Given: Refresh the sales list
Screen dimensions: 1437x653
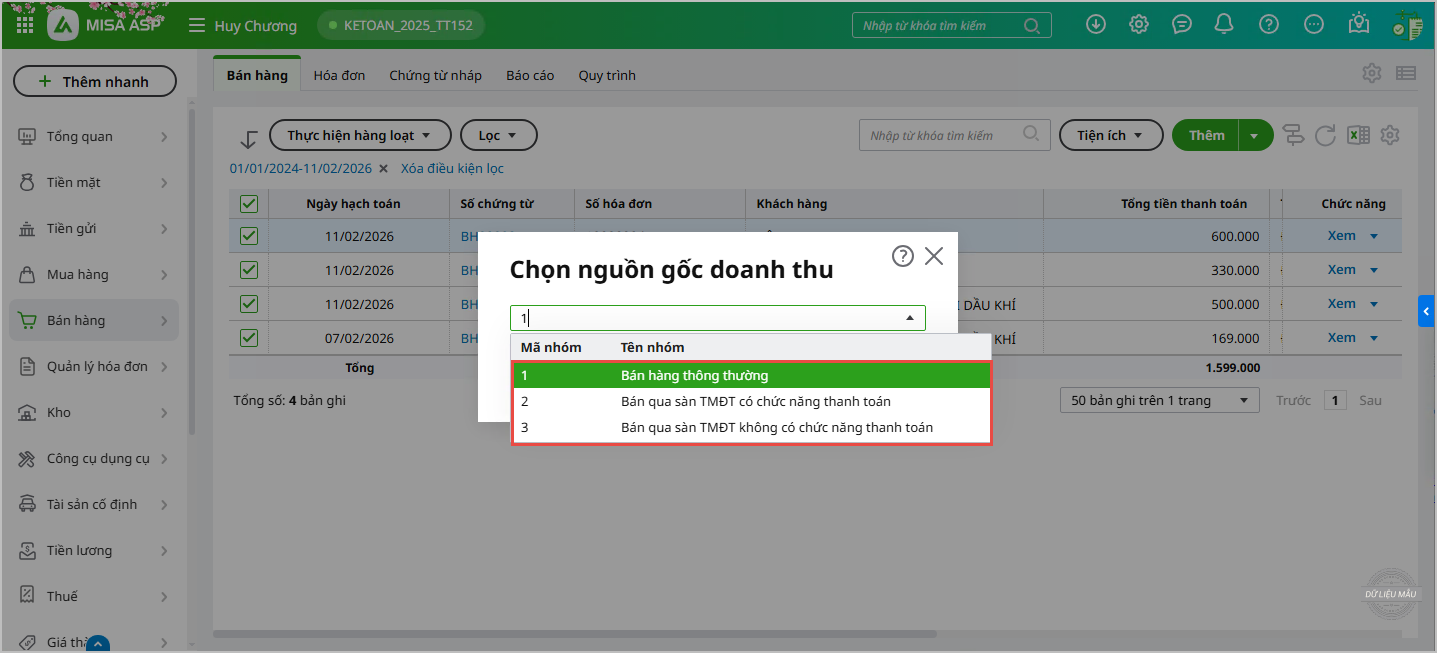Looking at the screenshot, I should pos(1326,135).
